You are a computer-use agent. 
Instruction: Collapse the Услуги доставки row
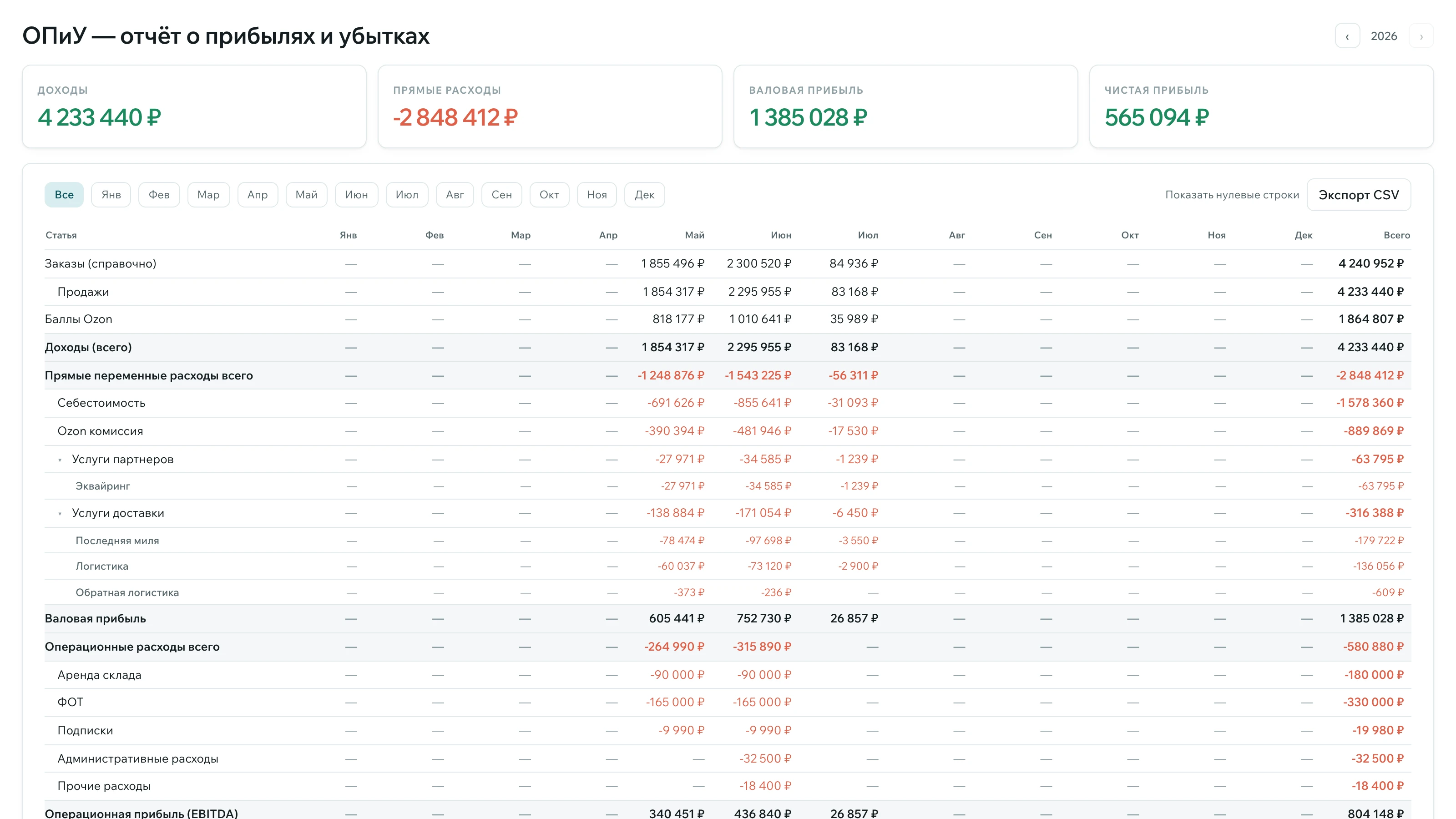(x=60, y=514)
